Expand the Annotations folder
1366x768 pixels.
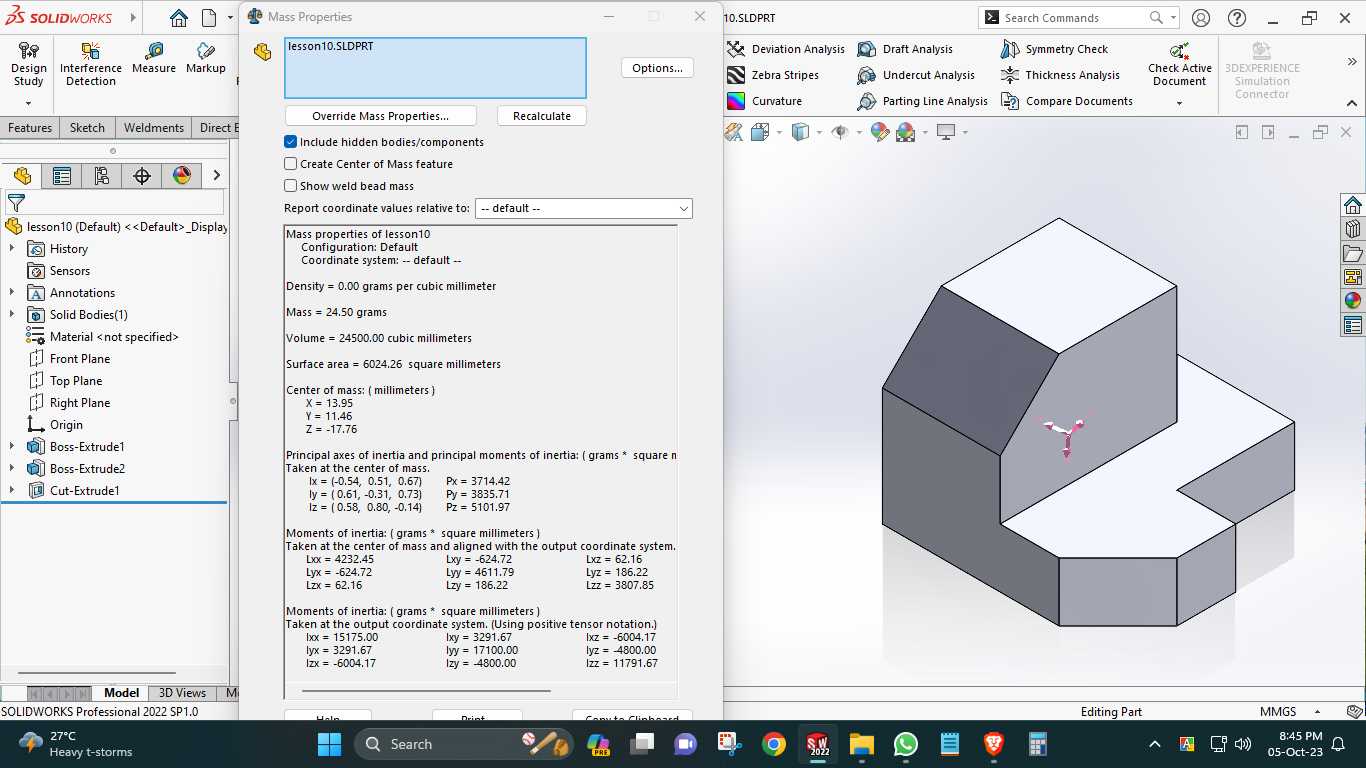coord(12,293)
